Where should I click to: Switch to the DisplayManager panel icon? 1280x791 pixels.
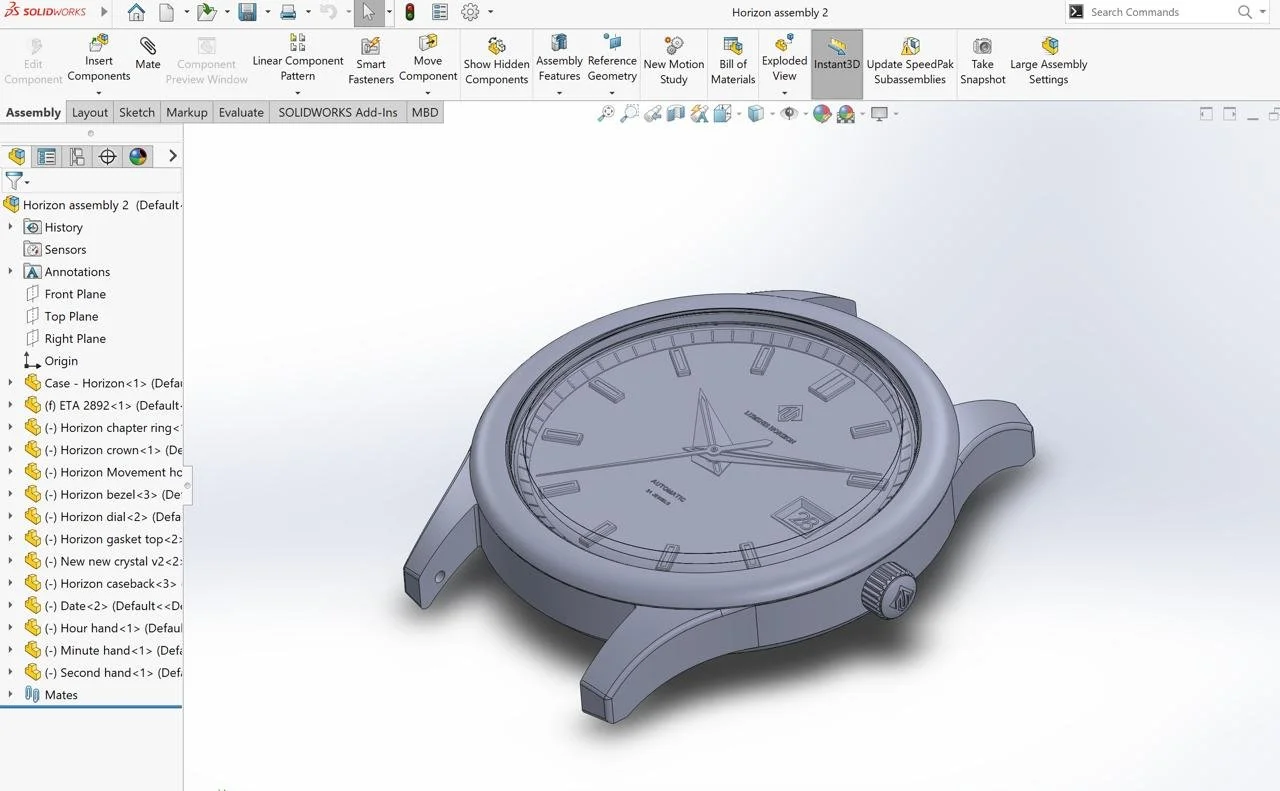138,157
